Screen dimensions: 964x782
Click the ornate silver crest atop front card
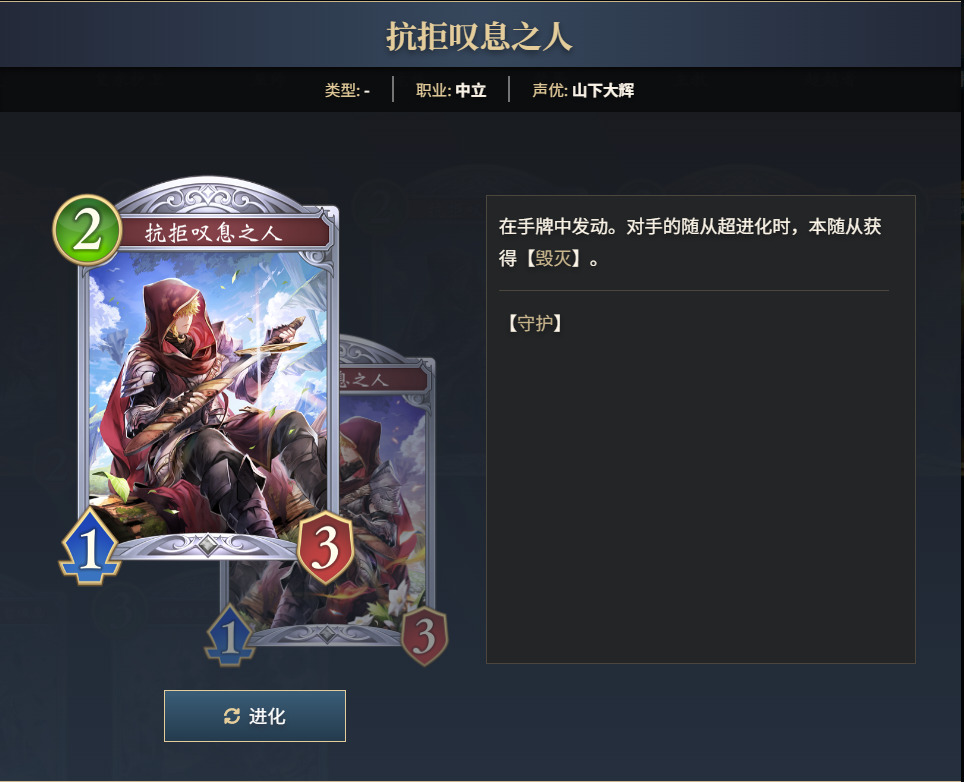coord(209,196)
